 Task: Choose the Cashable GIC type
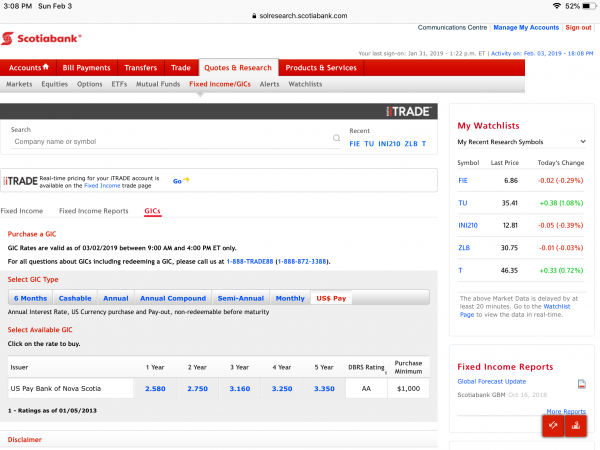[x=75, y=298]
